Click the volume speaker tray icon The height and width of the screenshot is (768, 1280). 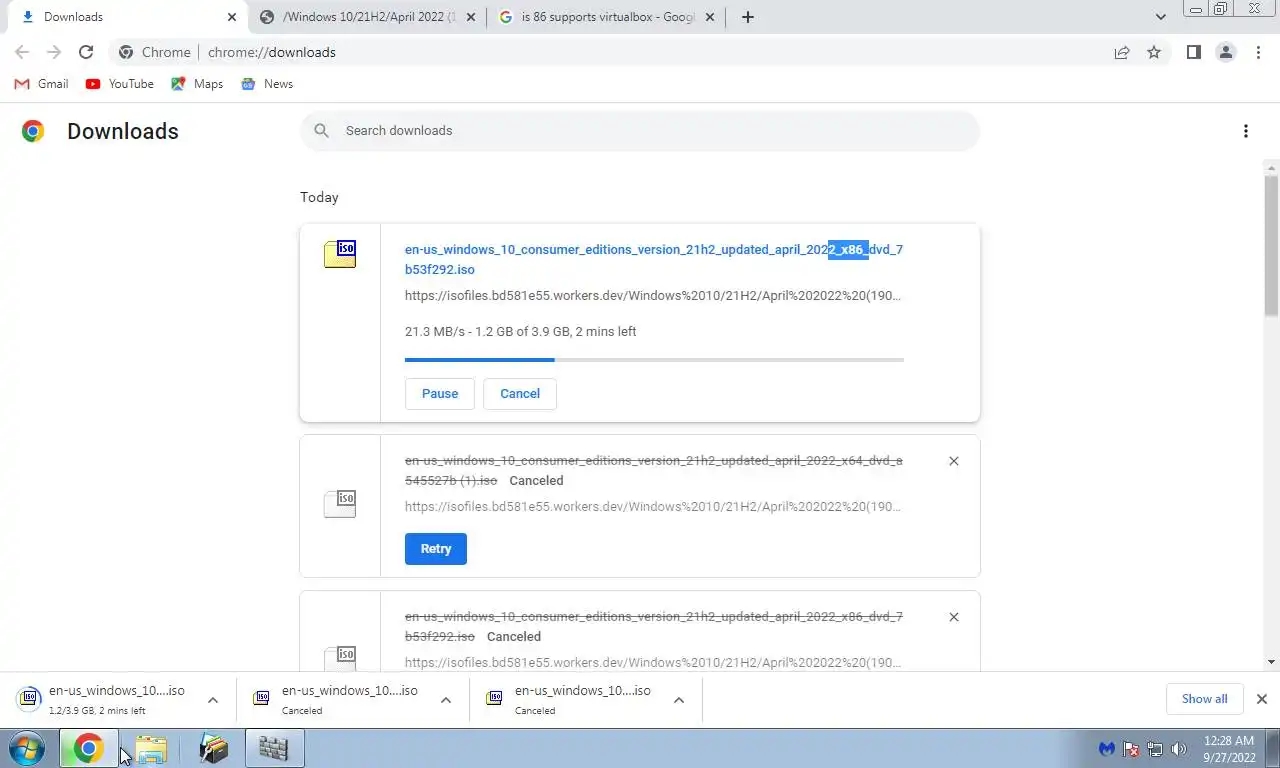tap(1178, 749)
